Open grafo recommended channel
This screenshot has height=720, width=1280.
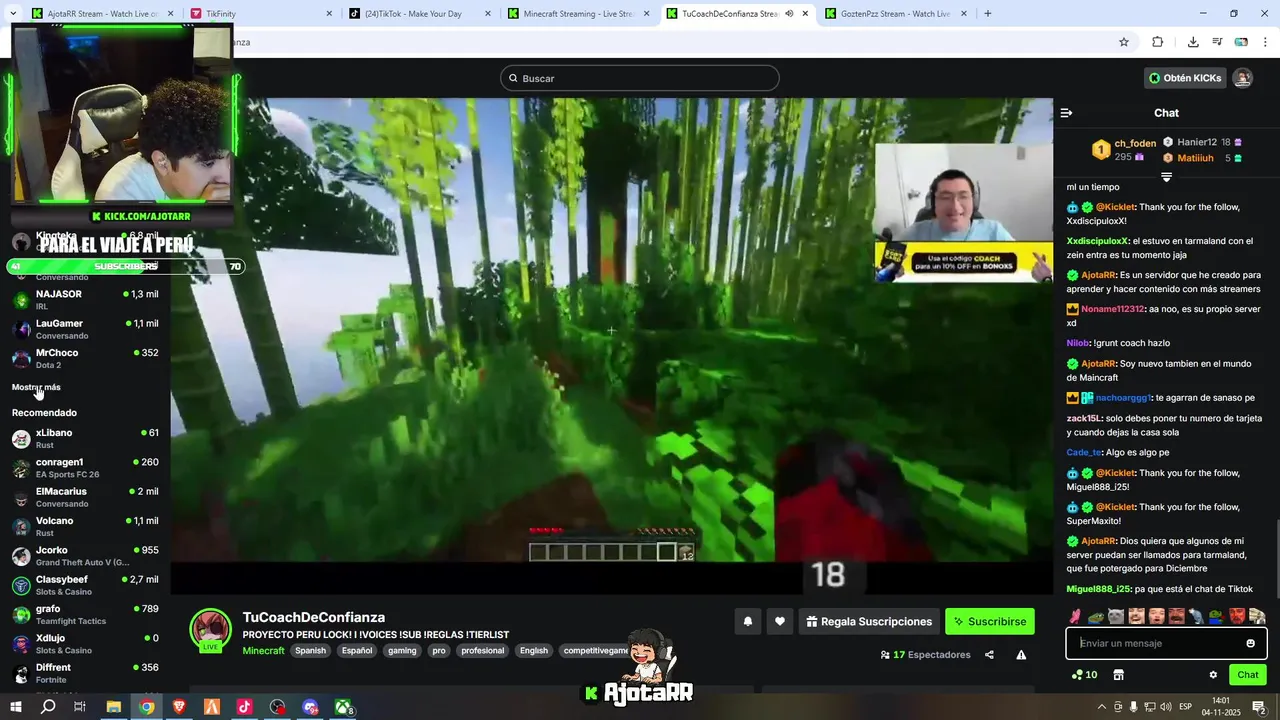tap(85, 614)
